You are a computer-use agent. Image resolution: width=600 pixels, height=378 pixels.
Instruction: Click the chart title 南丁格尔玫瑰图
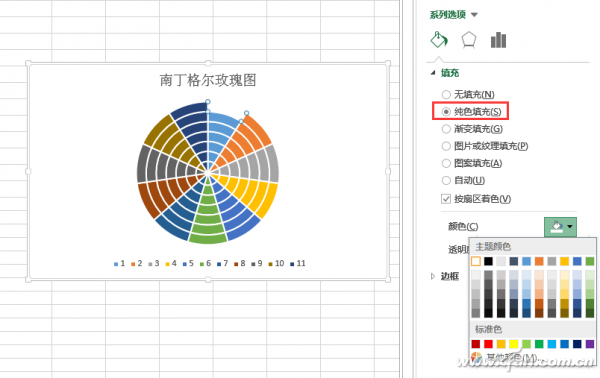[x=208, y=80]
